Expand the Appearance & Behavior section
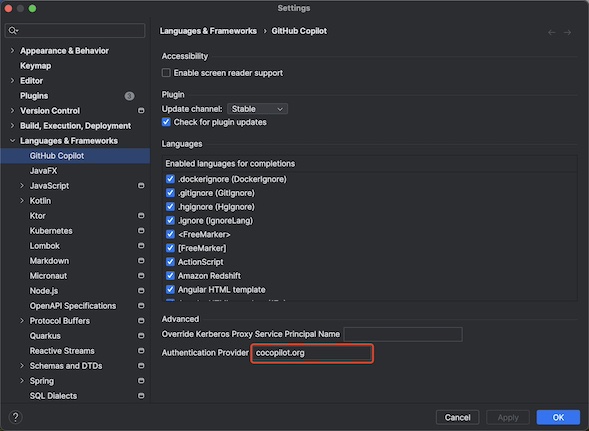Image resolution: width=589 pixels, height=431 pixels. pyautogui.click(x=12, y=50)
